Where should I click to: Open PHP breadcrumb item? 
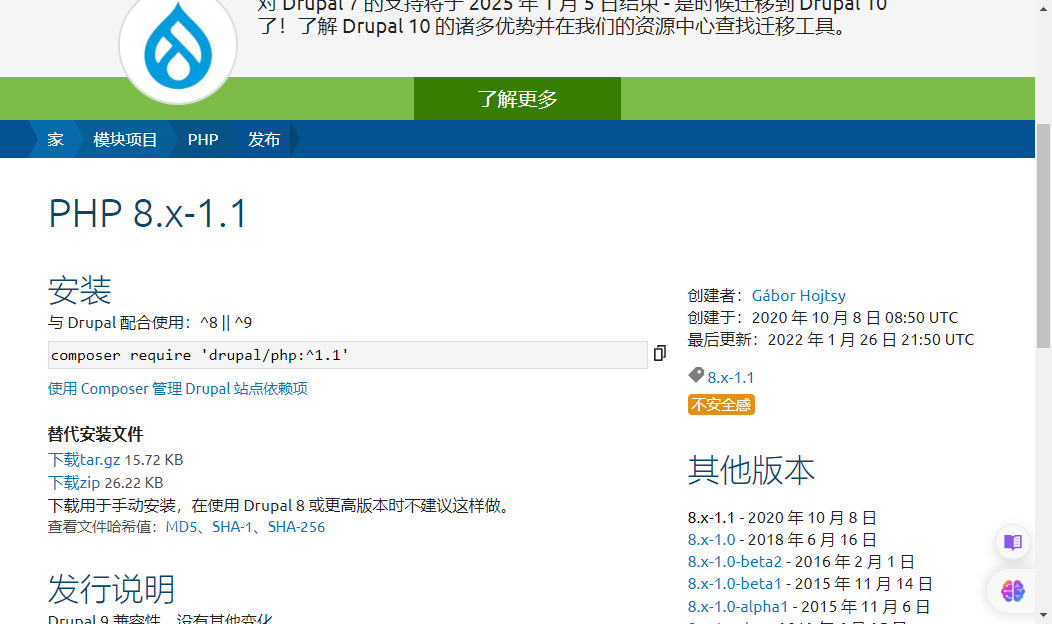click(203, 140)
